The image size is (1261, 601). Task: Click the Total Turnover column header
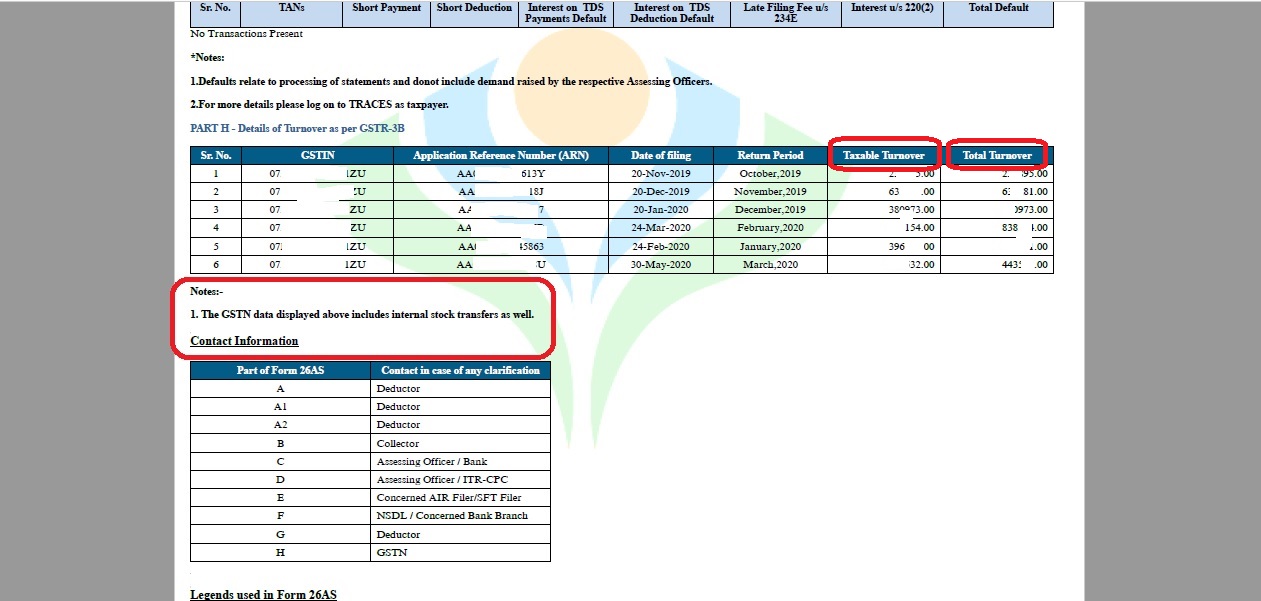[x=996, y=156]
